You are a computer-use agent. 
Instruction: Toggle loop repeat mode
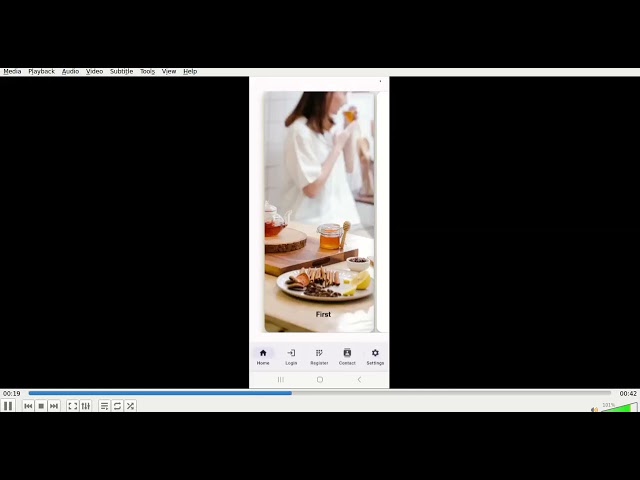pyautogui.click(x=117, y=406)
